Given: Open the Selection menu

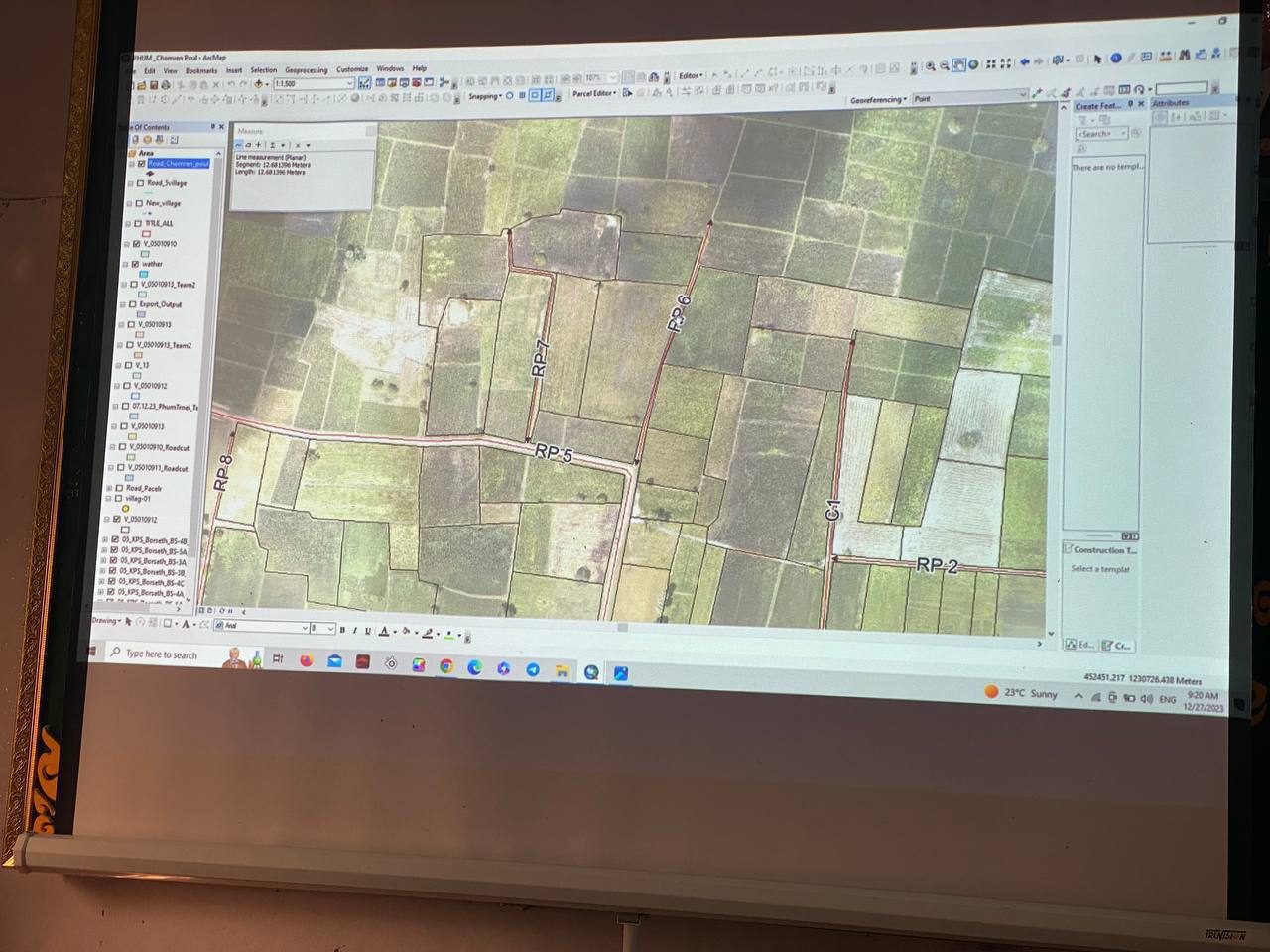Looking at the screenshot, I should [x=264, y=69].
